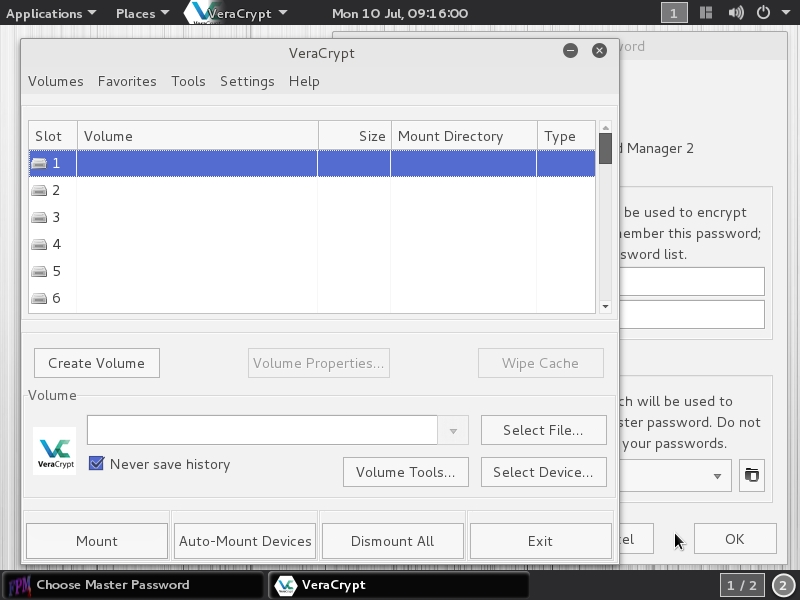This screenshot has width=800, height=600.
Task: Click OK in the master password dialog
Action: click(x=735, y=539)
